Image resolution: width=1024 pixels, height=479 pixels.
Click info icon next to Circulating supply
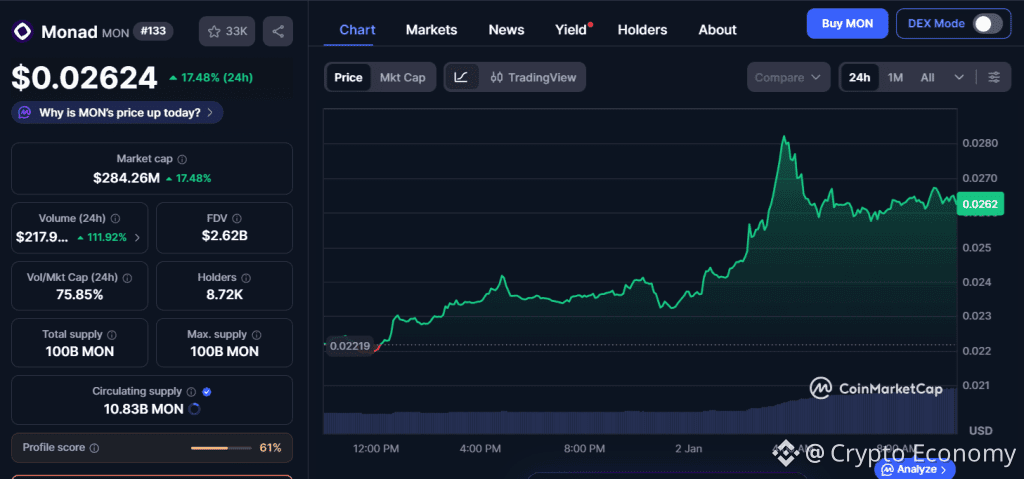point(191,392)
